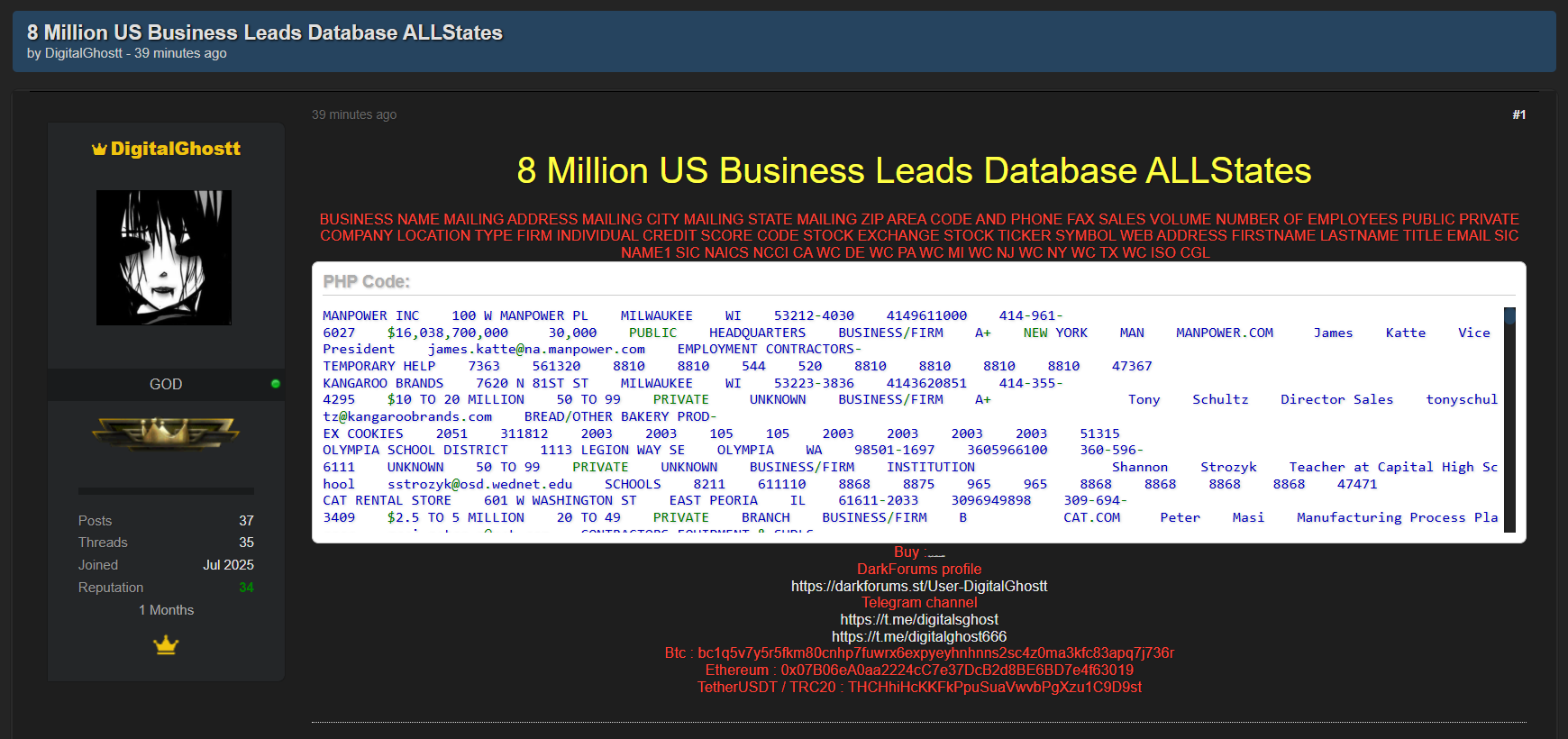This screenshot has width=1568, height=739.
Task: Click the GOD user title bar
Action: coord(166,384)
